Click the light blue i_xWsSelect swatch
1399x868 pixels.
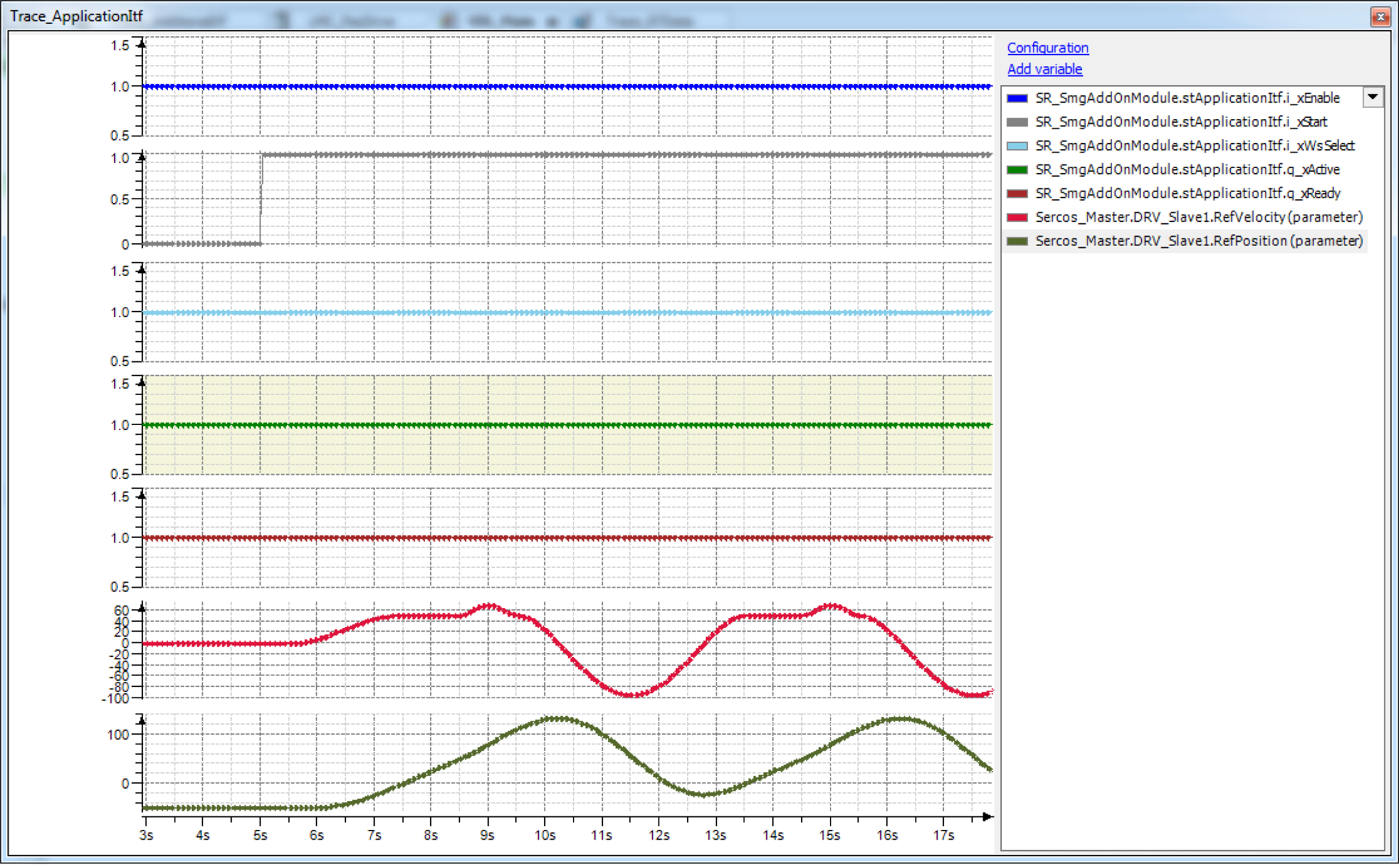(1017, 146)
